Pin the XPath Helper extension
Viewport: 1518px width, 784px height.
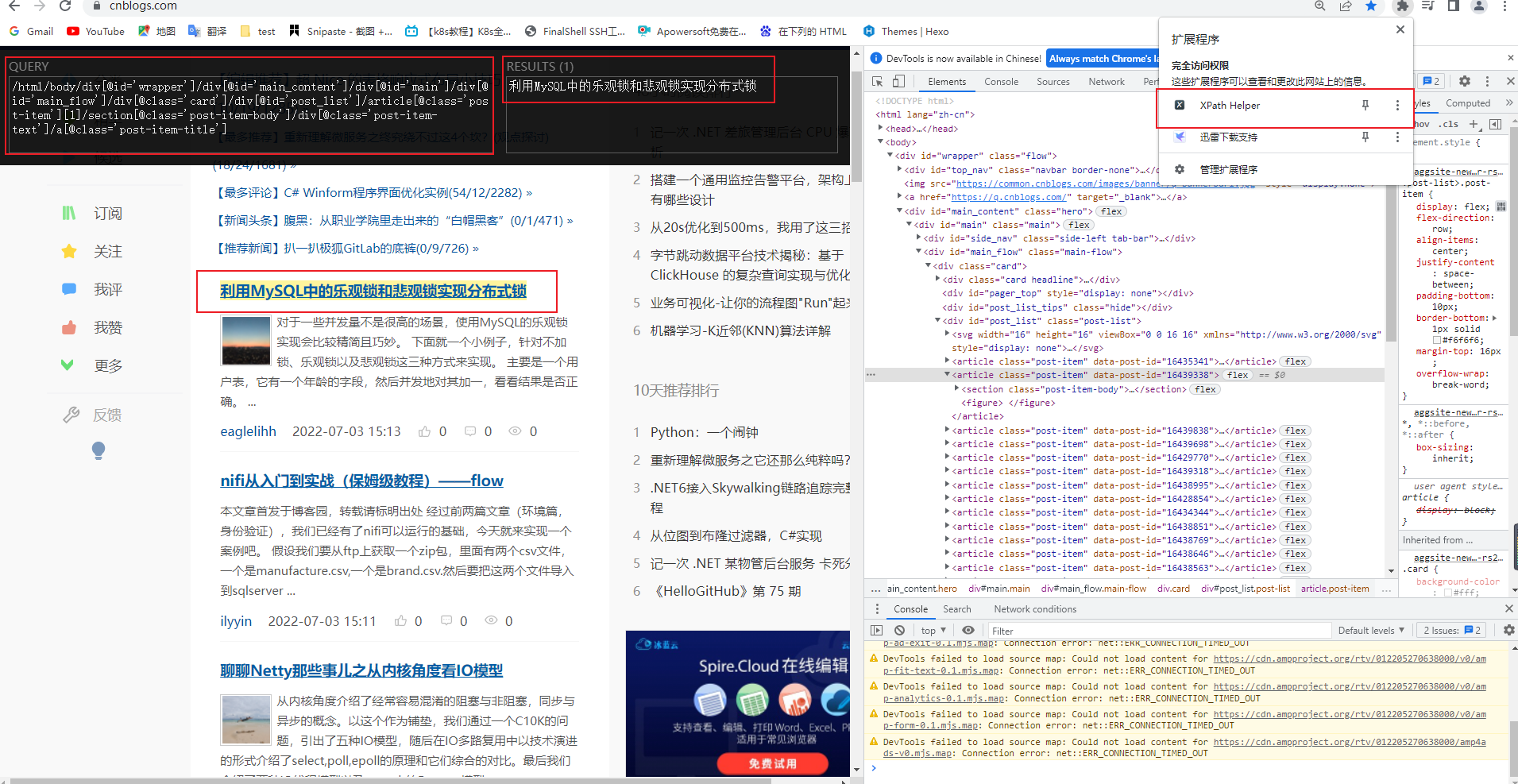(x=1365, y=105)
